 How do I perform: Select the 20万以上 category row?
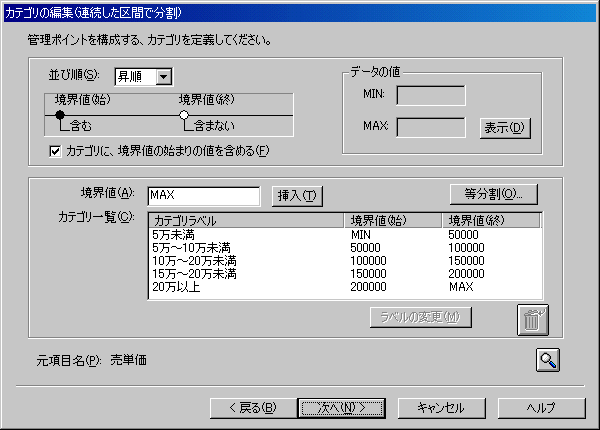(x=345, y=287)
